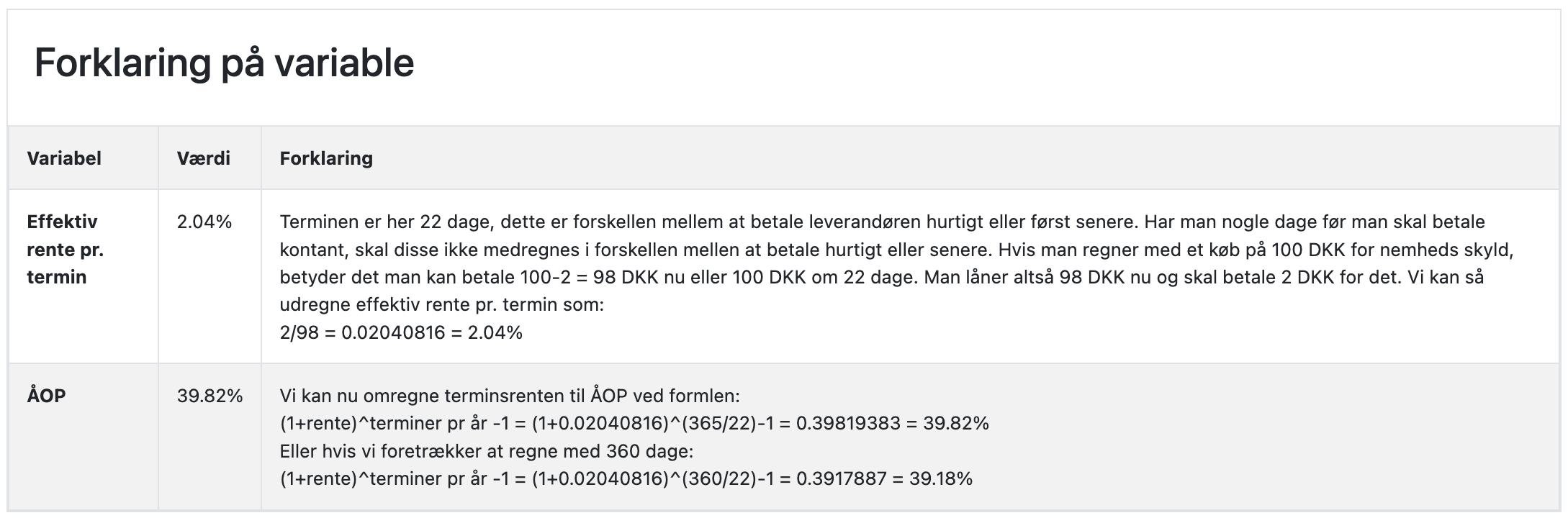Click the 'Effektiv rente pr. termin' cell
Image resolution: width=1568 pixels, height=518 pixels.
point(66,249)
